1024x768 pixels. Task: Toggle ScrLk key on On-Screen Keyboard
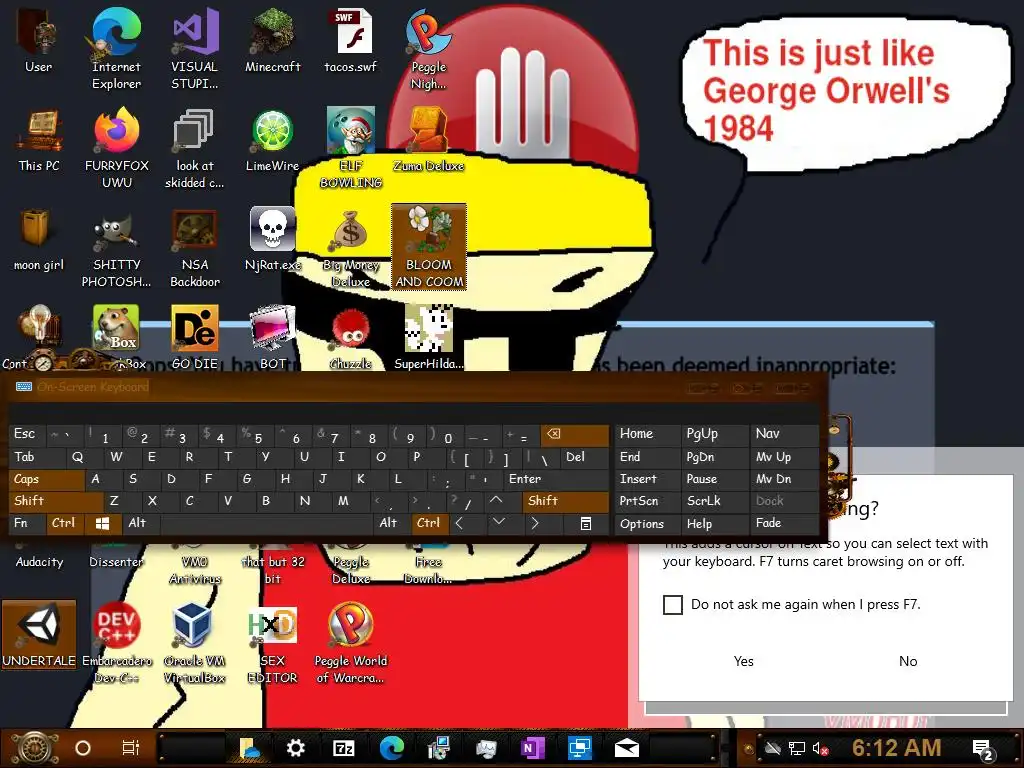715,501
